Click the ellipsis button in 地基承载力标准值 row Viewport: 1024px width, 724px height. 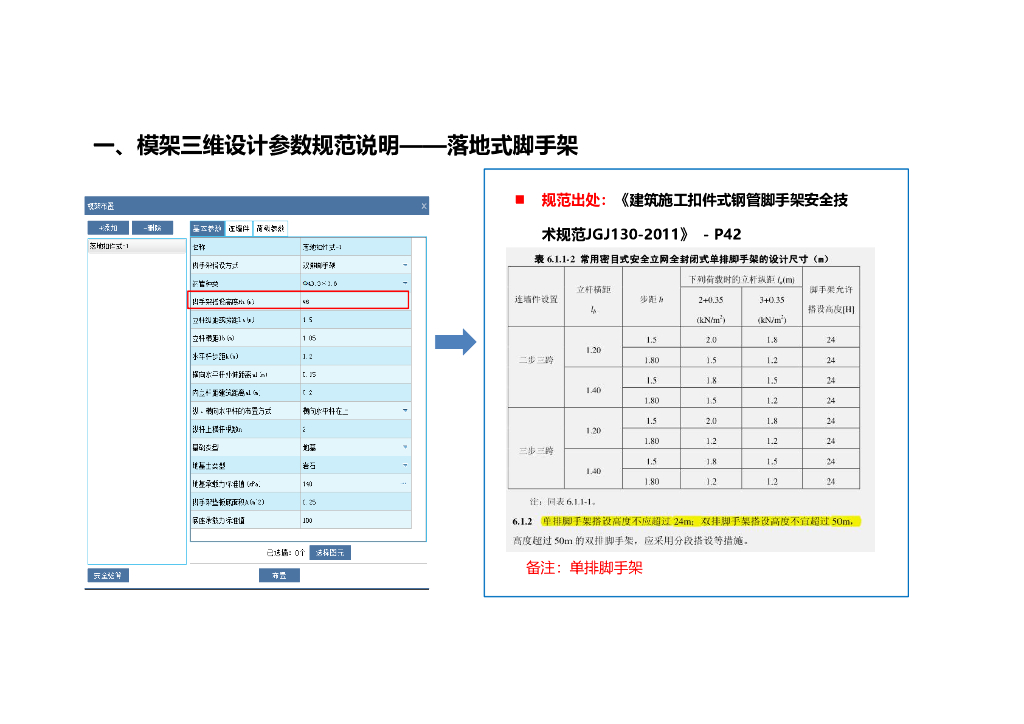click(404, 484)
